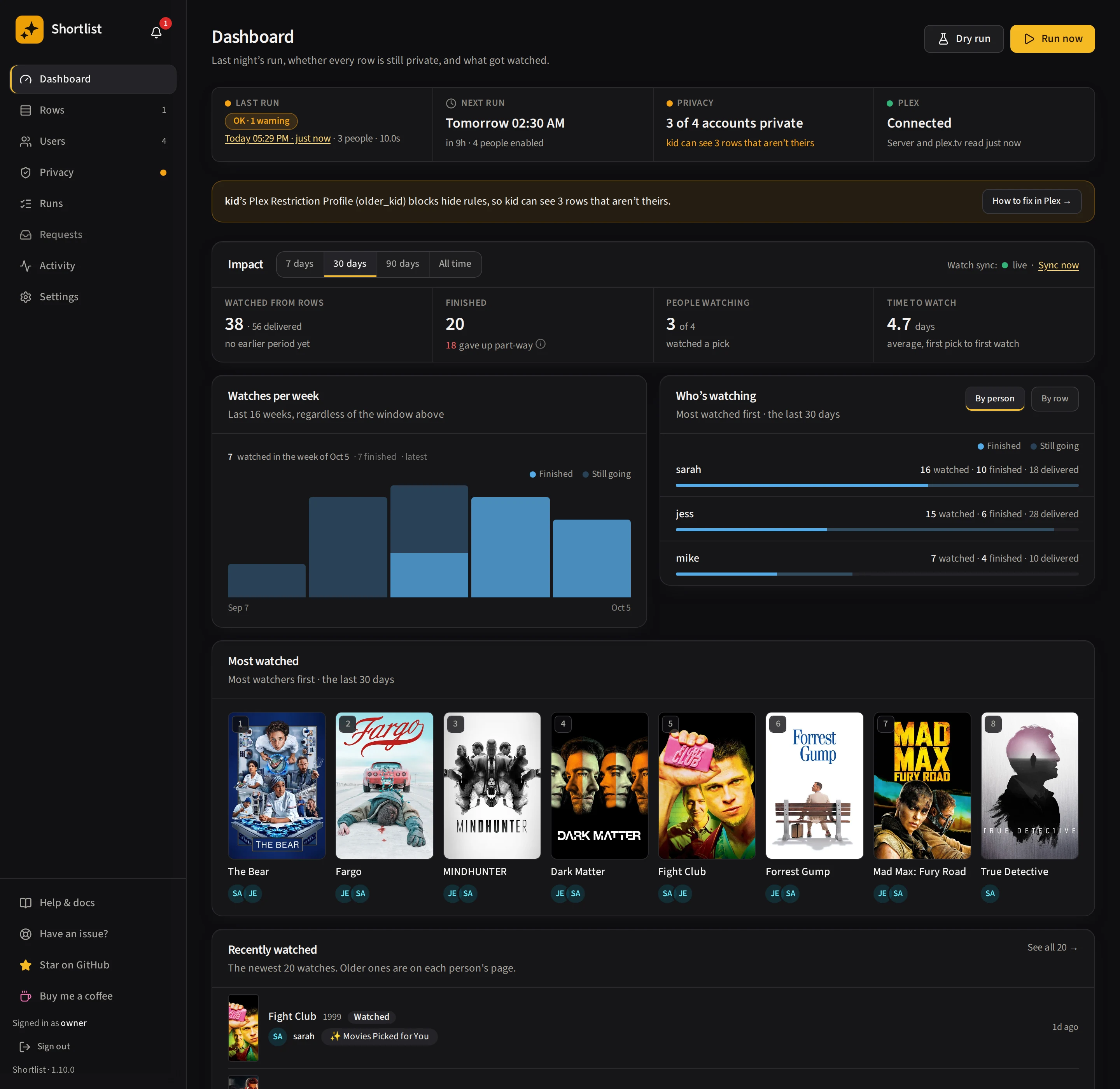
Task: Click the Help & docs book icon
Action: [26, 903]
